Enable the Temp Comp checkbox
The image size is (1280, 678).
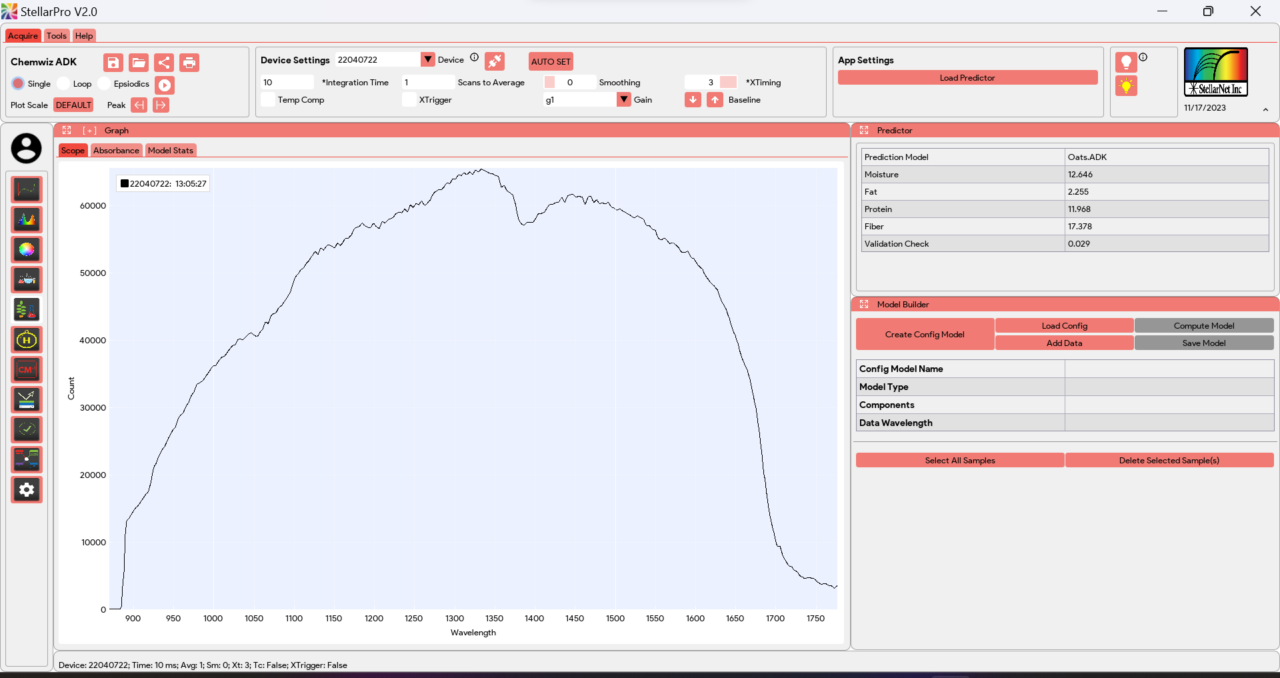[267, 100]
